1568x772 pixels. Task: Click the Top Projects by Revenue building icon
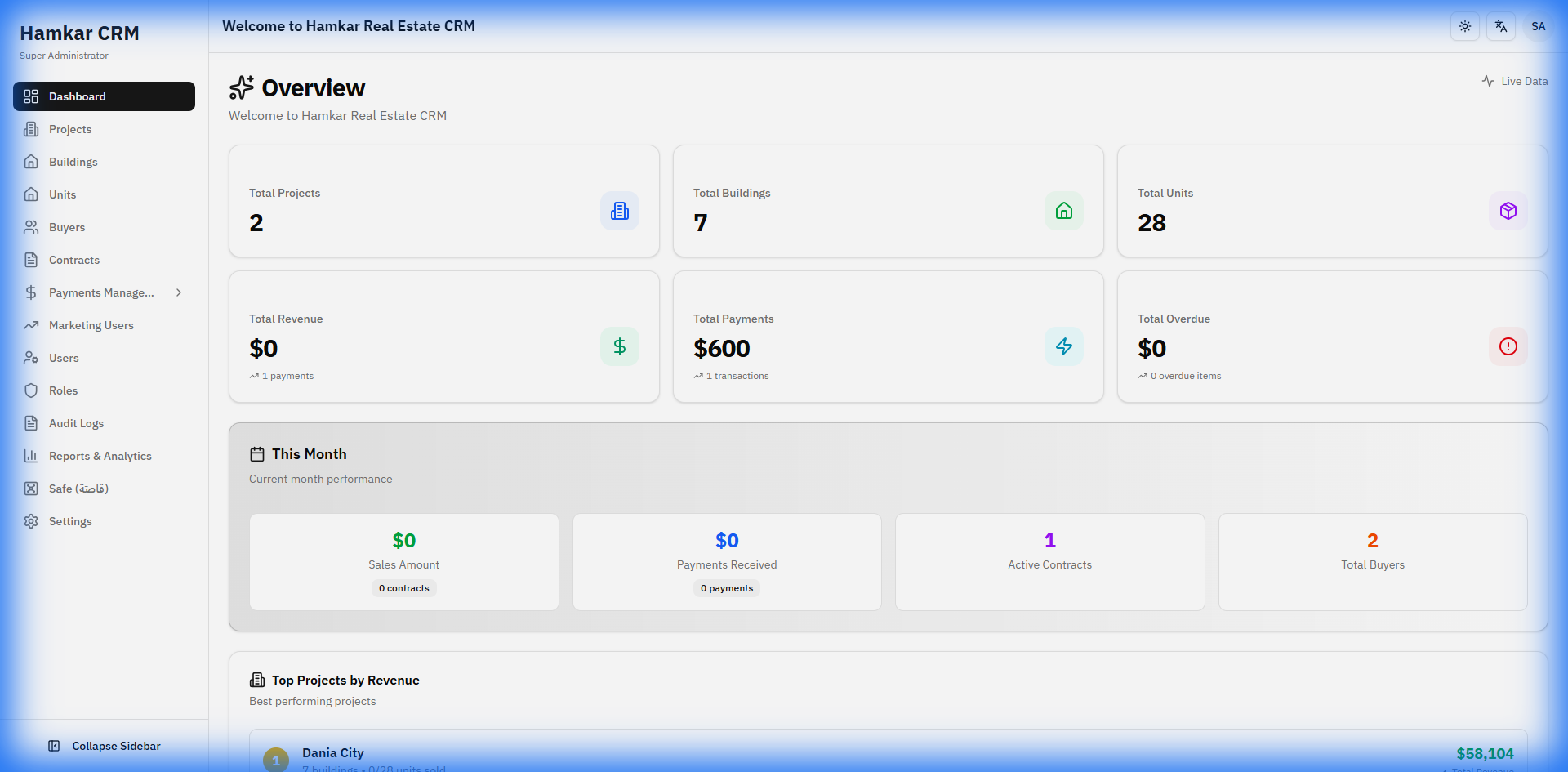[x=257, y=680]
